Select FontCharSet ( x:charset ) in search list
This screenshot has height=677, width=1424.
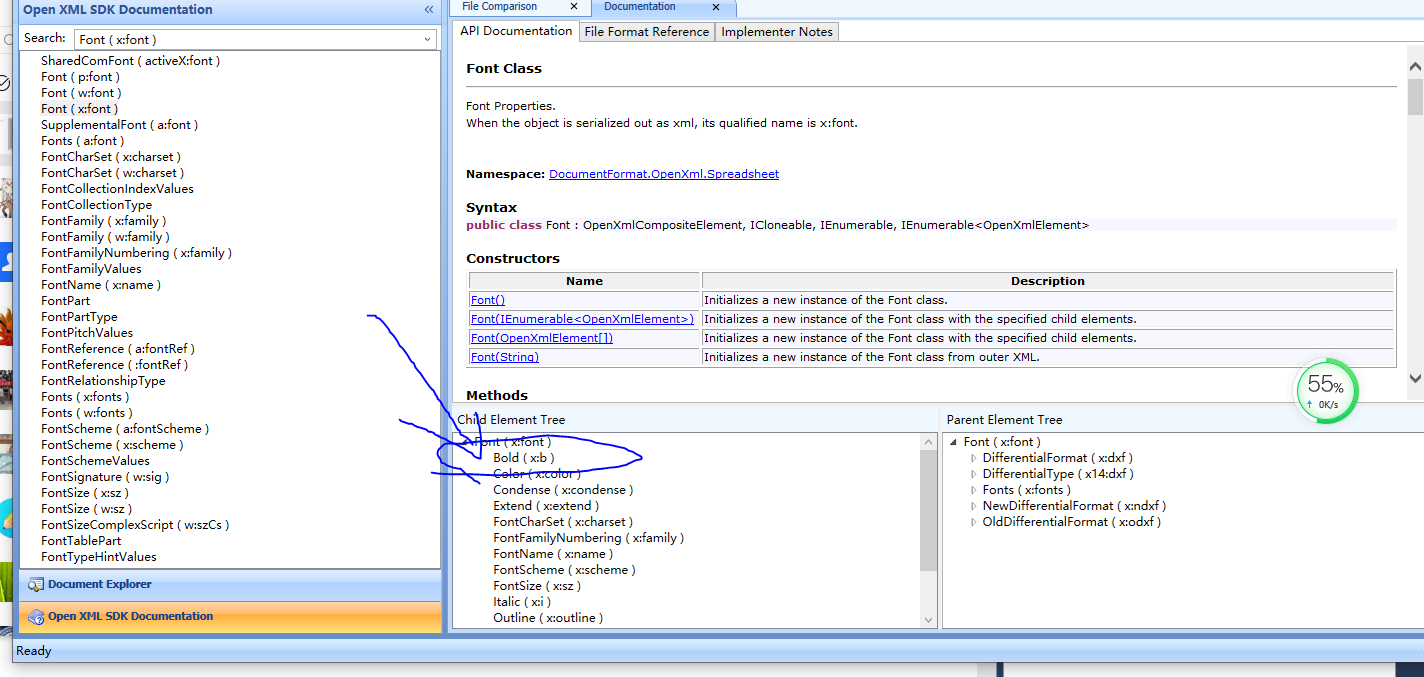[111, 157]
